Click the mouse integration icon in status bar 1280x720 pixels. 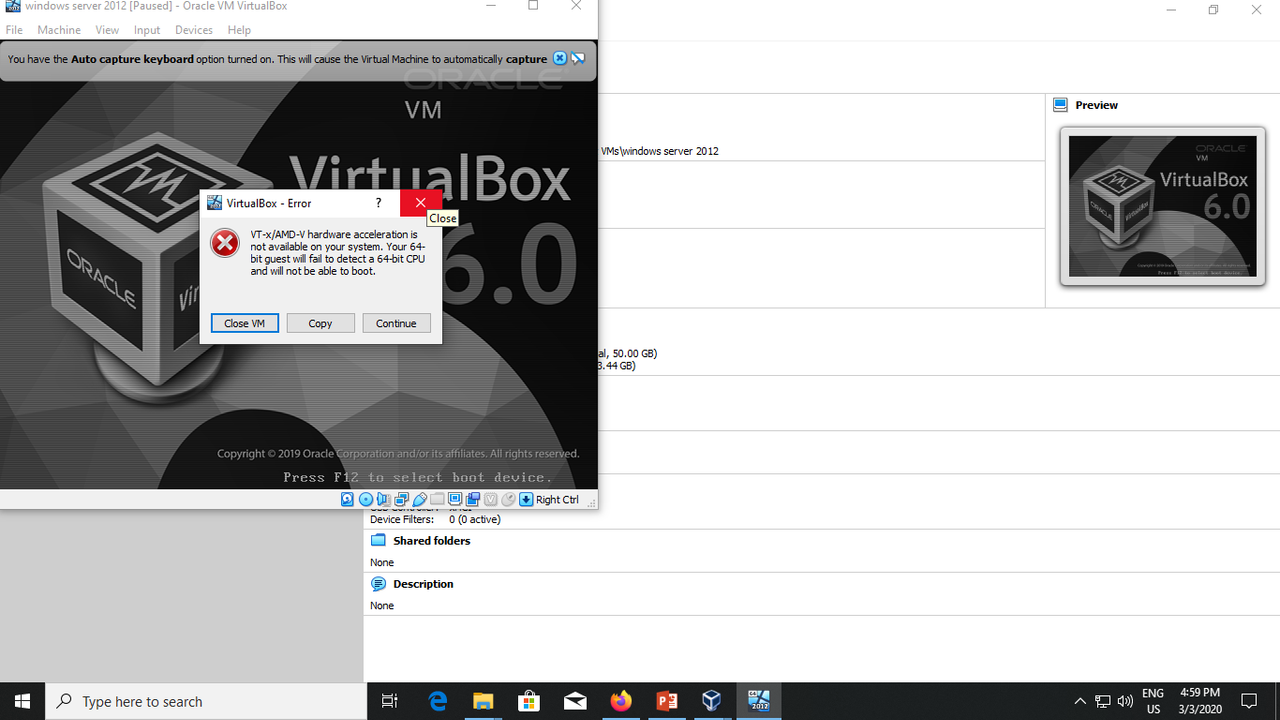tap(508, 499)
